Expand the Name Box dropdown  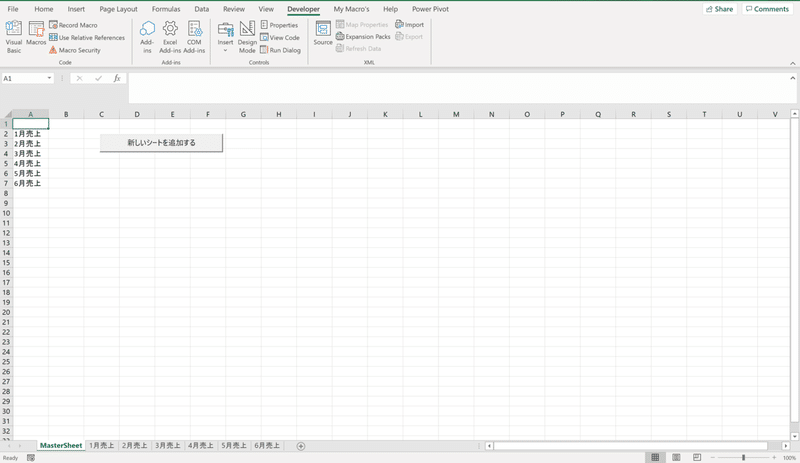[x=49, y=78]
